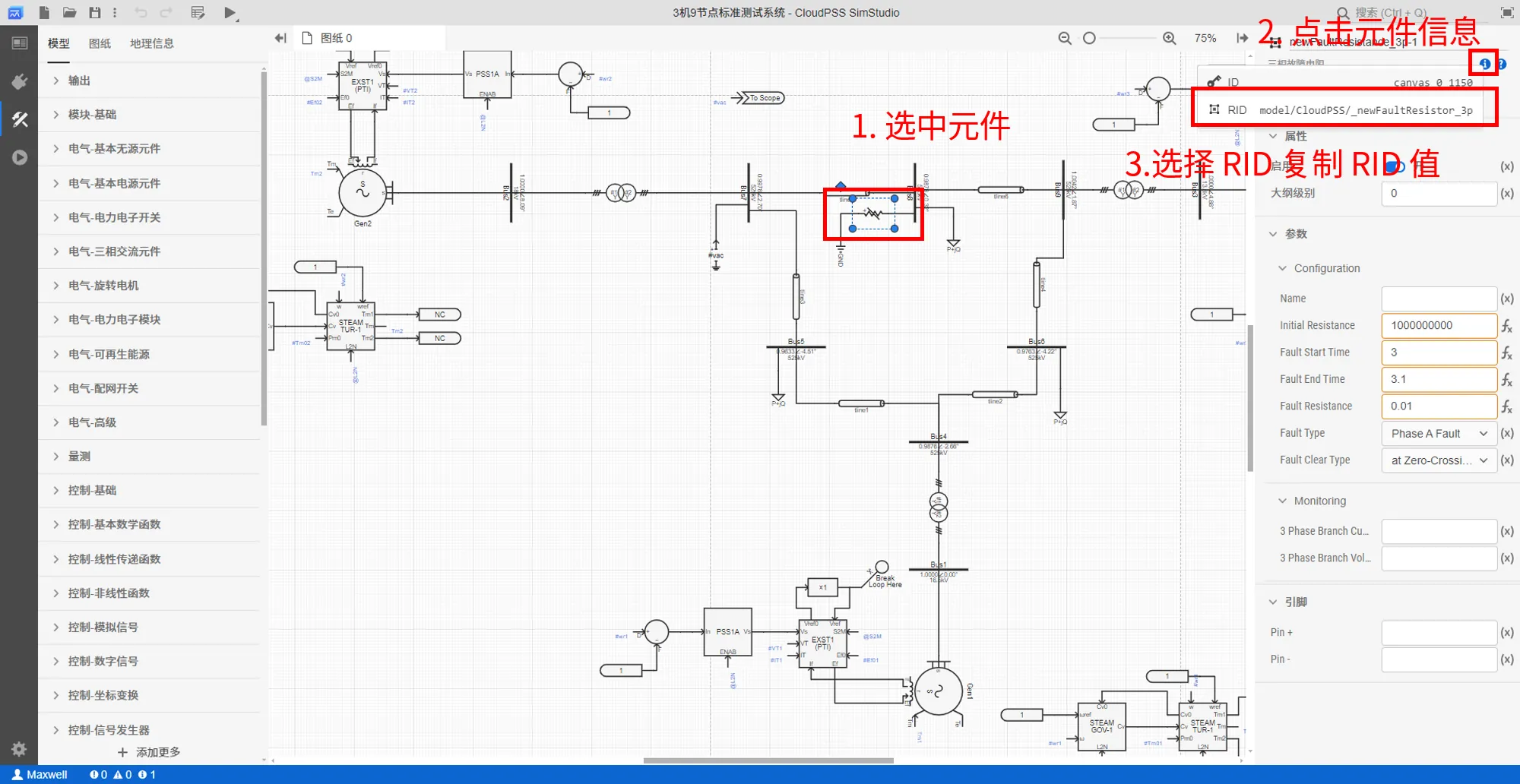Open the Fault Type dropdown
This screenshot has height=784, width=1520.
(1439, 433)
